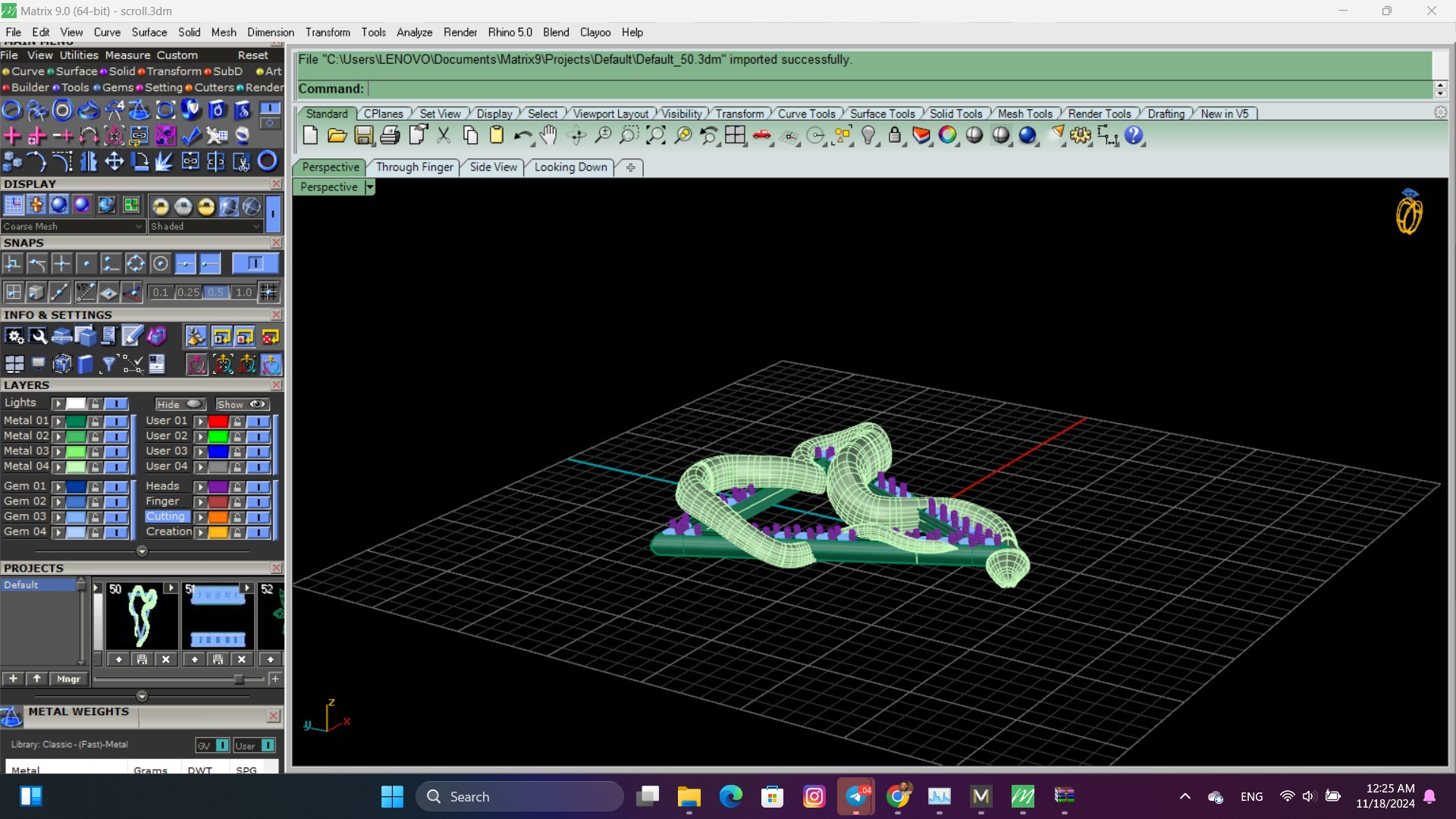Click the New file icon in Standard toolbar
The image size is (1456, 819).
(x=310, y=135)
